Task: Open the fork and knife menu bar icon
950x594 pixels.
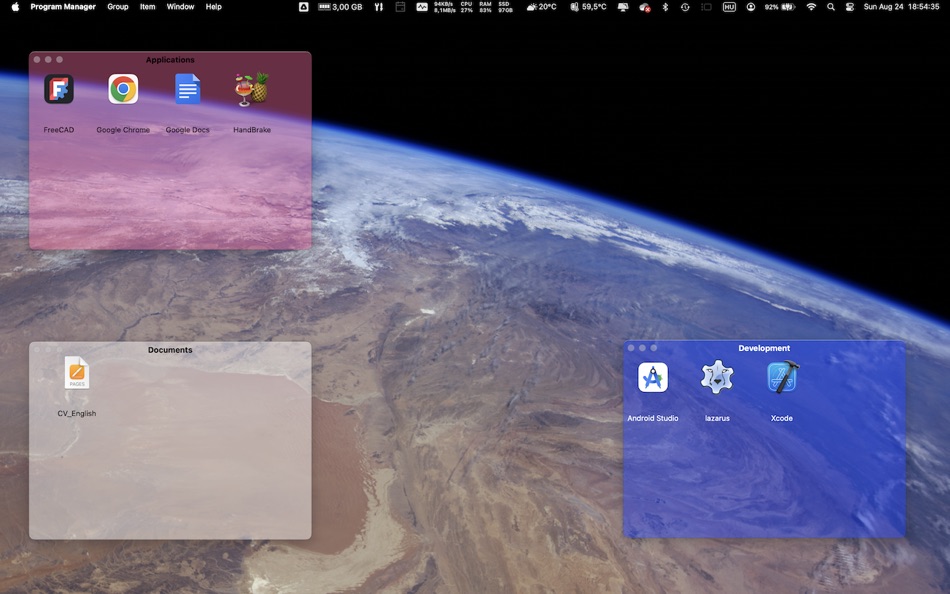Action: 379,7
